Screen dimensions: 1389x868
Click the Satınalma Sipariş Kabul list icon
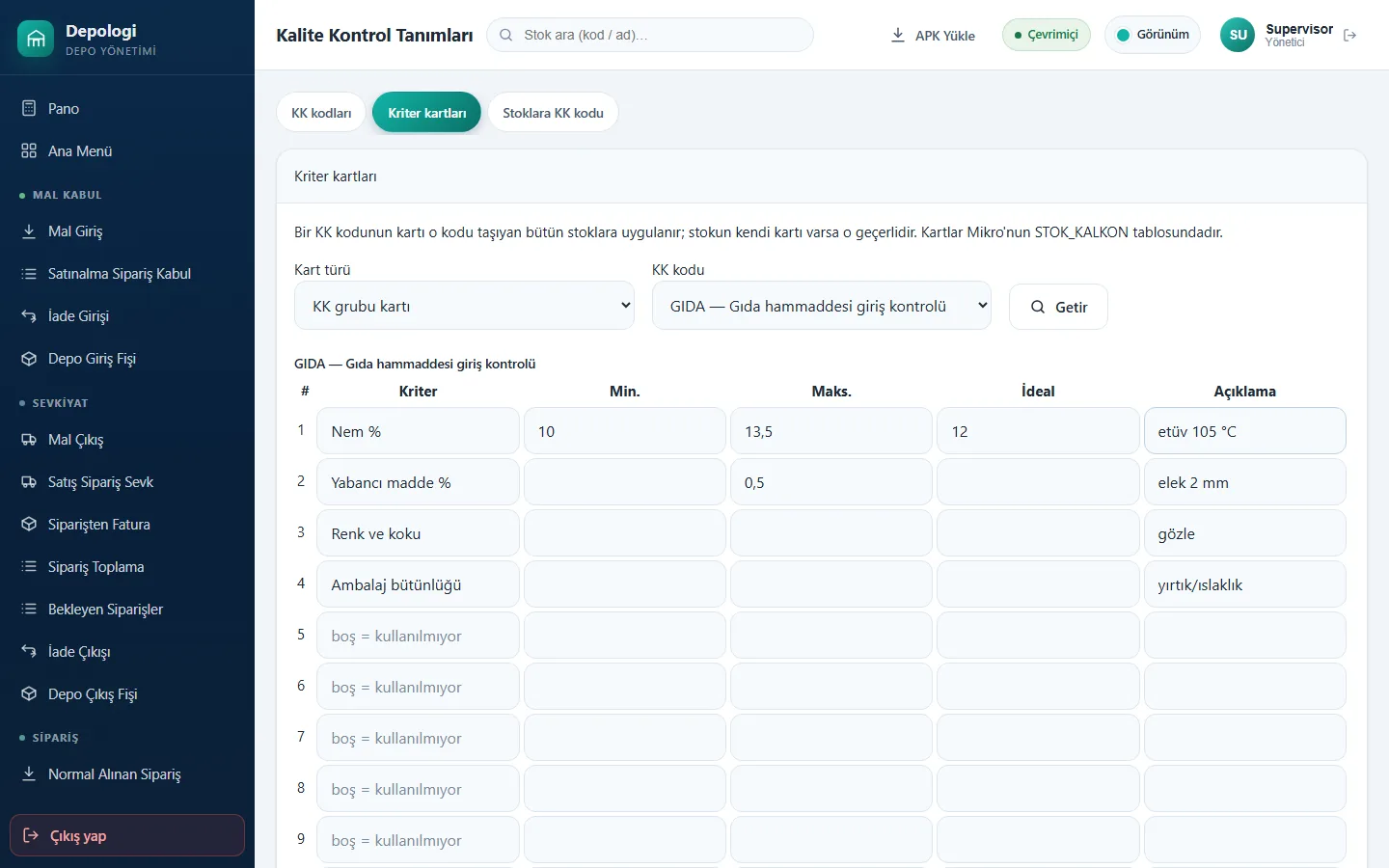point(29,274)
